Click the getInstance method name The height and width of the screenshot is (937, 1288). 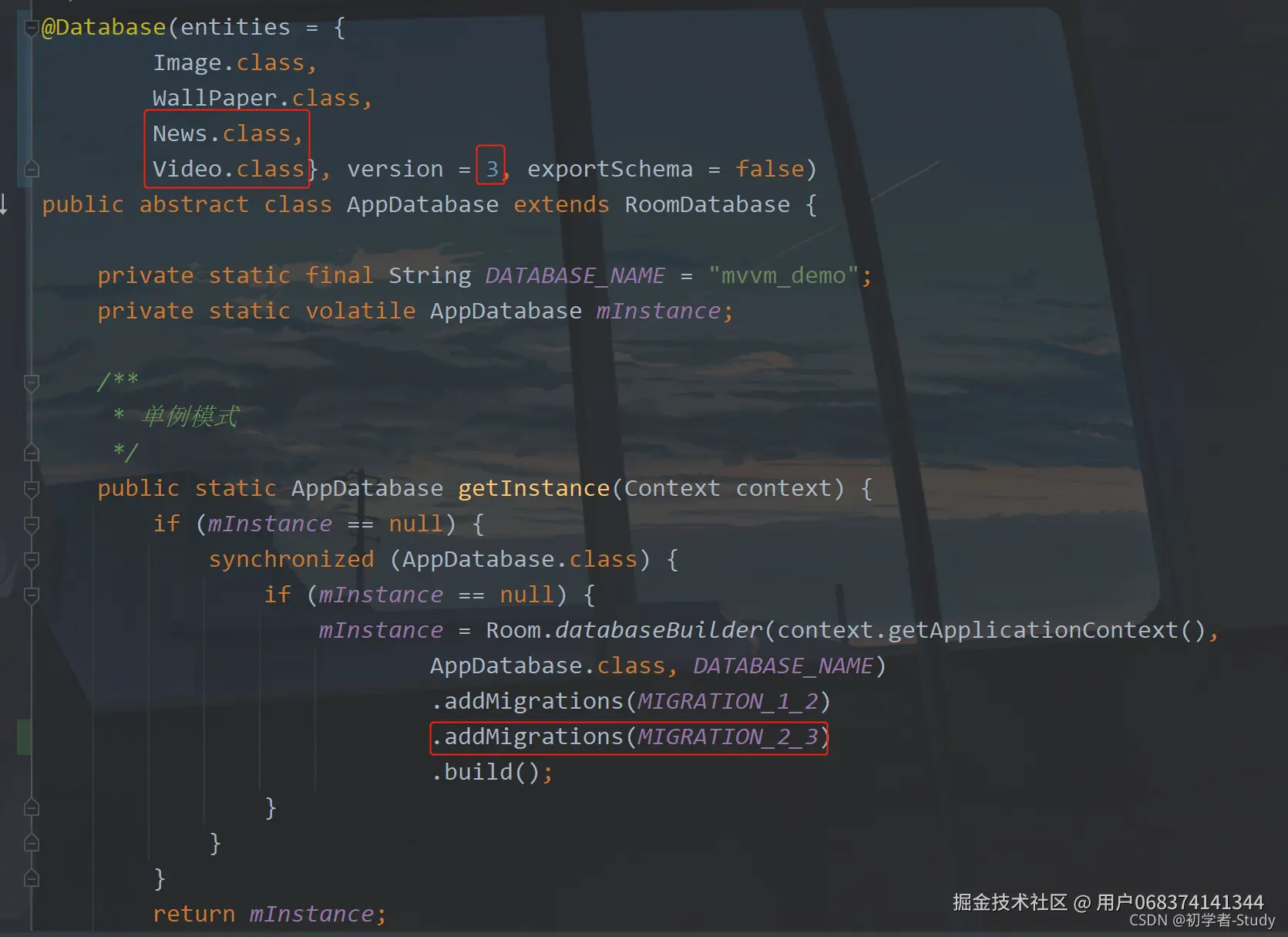click(533, 488)
